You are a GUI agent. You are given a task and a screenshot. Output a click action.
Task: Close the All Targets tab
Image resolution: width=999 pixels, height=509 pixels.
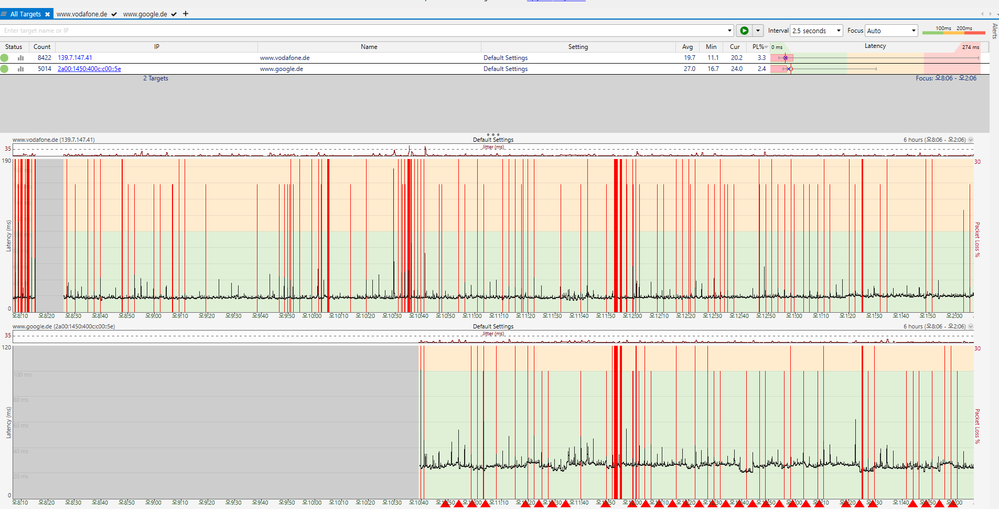pyautogui.click(x=48, y=13)
